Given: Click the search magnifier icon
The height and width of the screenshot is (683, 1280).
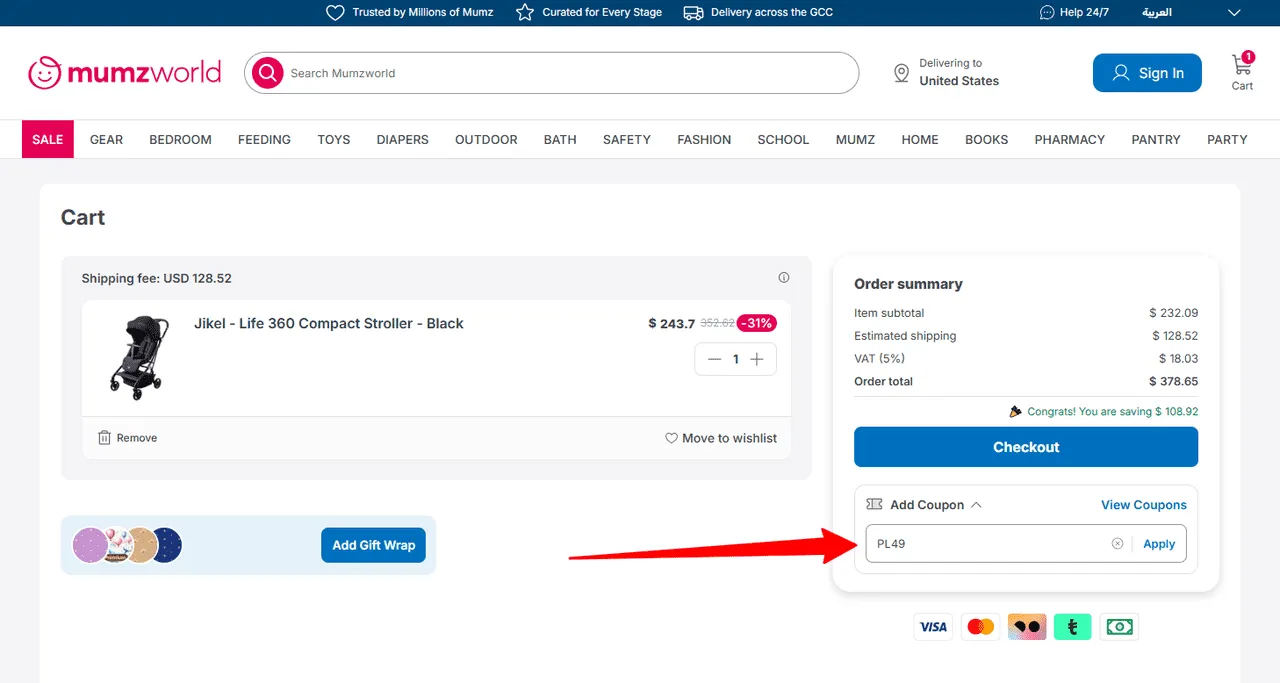Looking at the screenshot, I should tap(266, 73).
